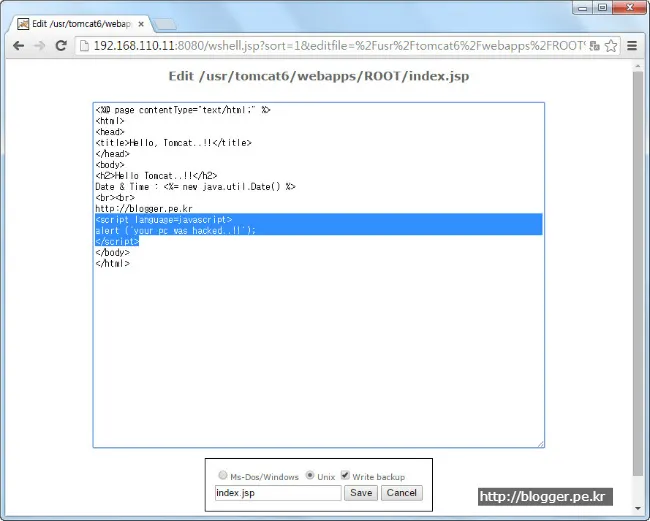Toggle the Write backup checkbox

click(x=345, y=476)
